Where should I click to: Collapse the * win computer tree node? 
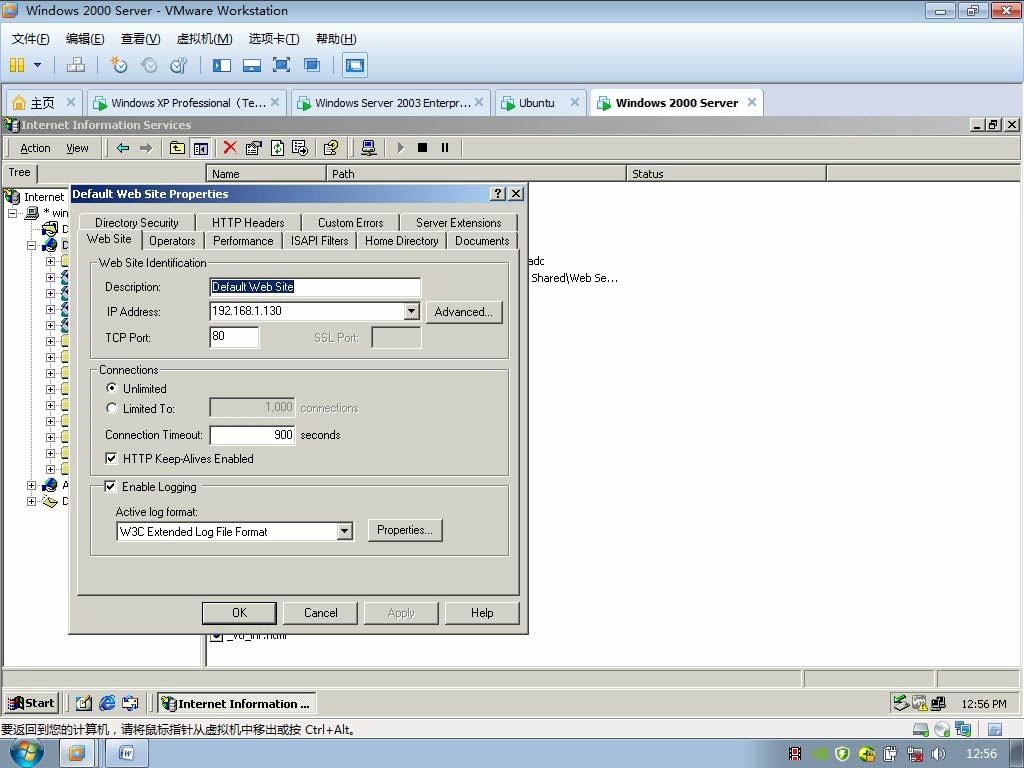12,213
